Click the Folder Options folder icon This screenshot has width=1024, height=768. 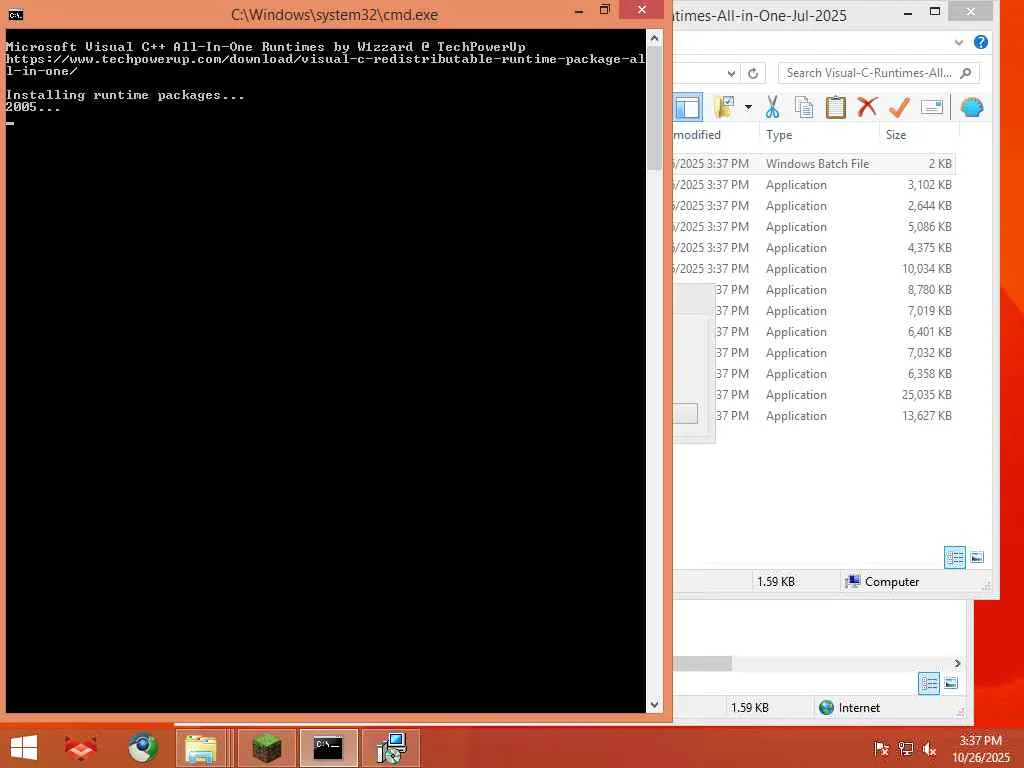(724, 107)
